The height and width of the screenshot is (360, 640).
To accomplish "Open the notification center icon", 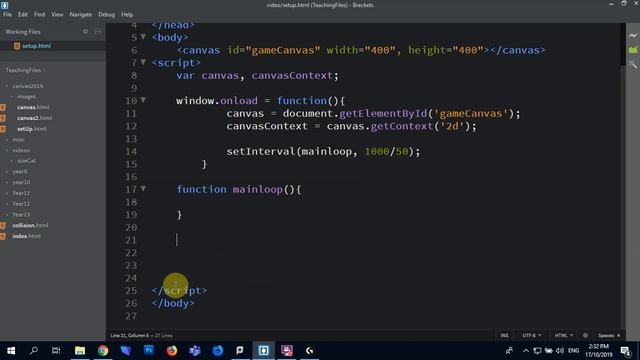I will [625, 351].
